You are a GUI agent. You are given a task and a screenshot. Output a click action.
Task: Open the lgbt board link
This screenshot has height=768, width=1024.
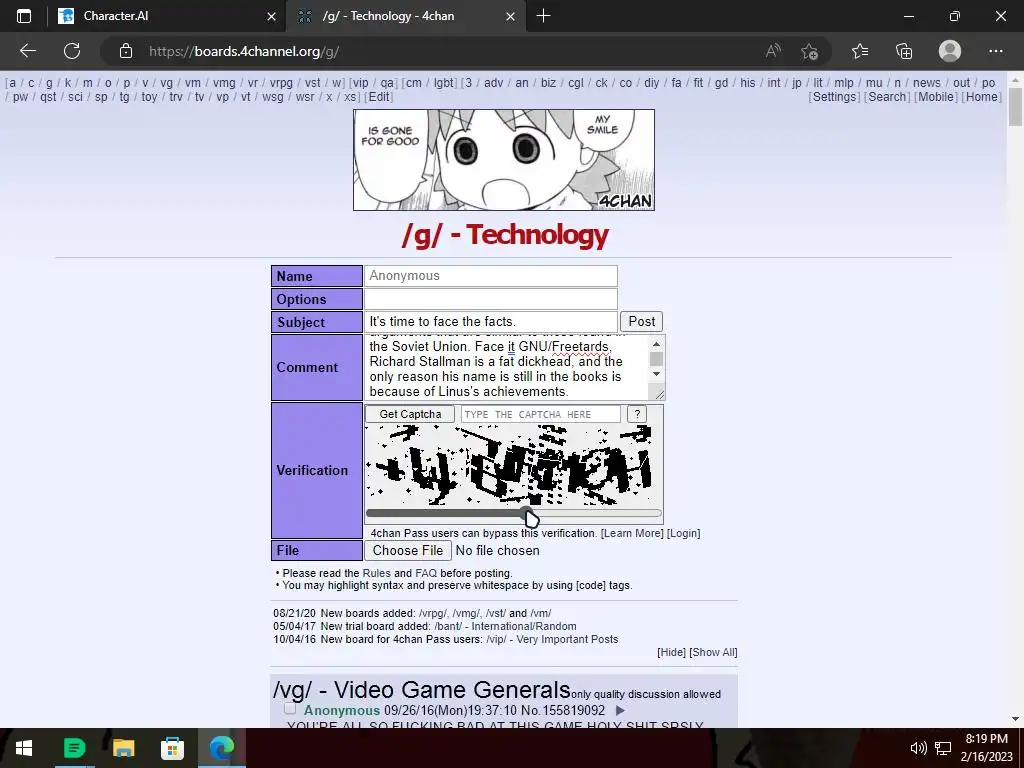click(444, 83)
